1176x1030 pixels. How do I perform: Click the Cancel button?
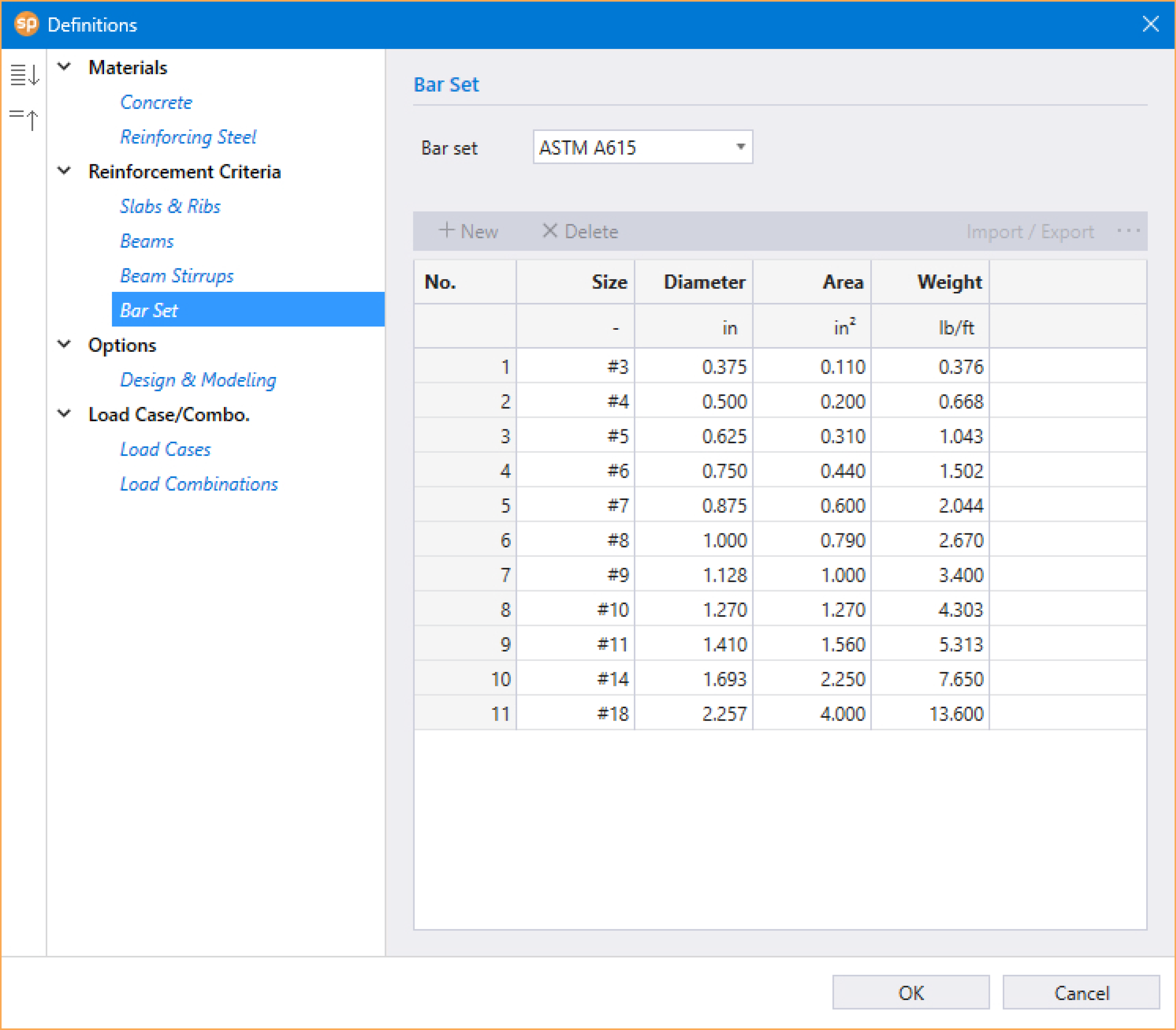tap(1081, 993)
